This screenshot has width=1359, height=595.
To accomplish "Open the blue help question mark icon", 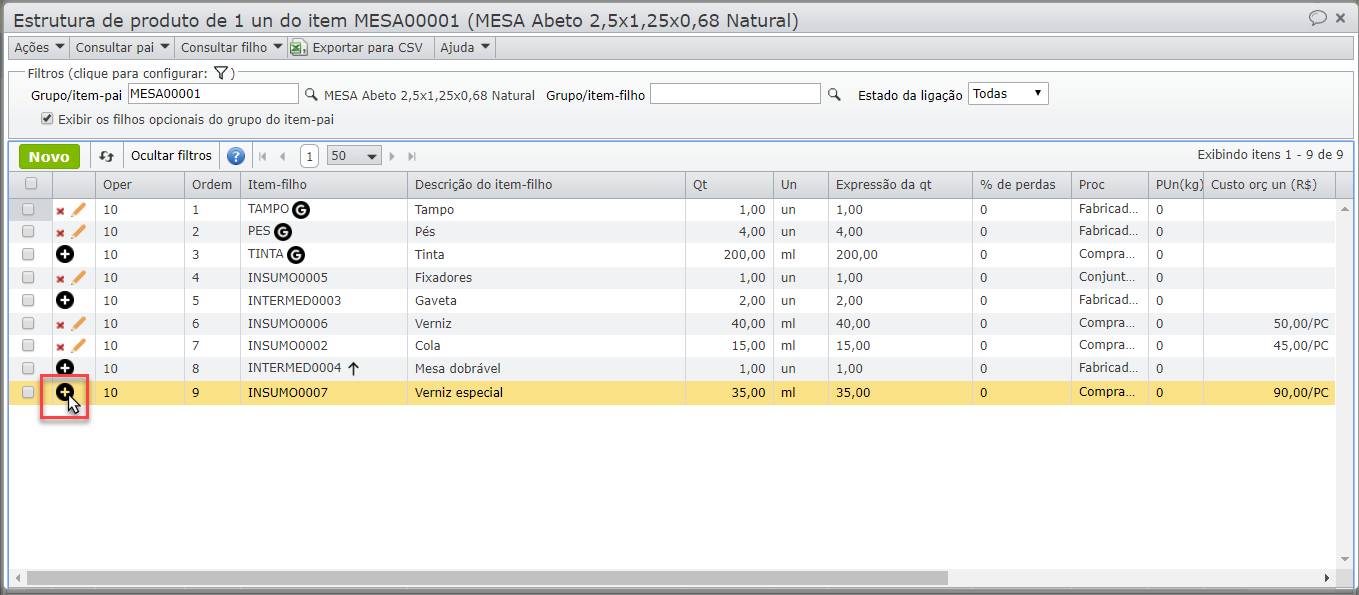I will coord(236,156).
